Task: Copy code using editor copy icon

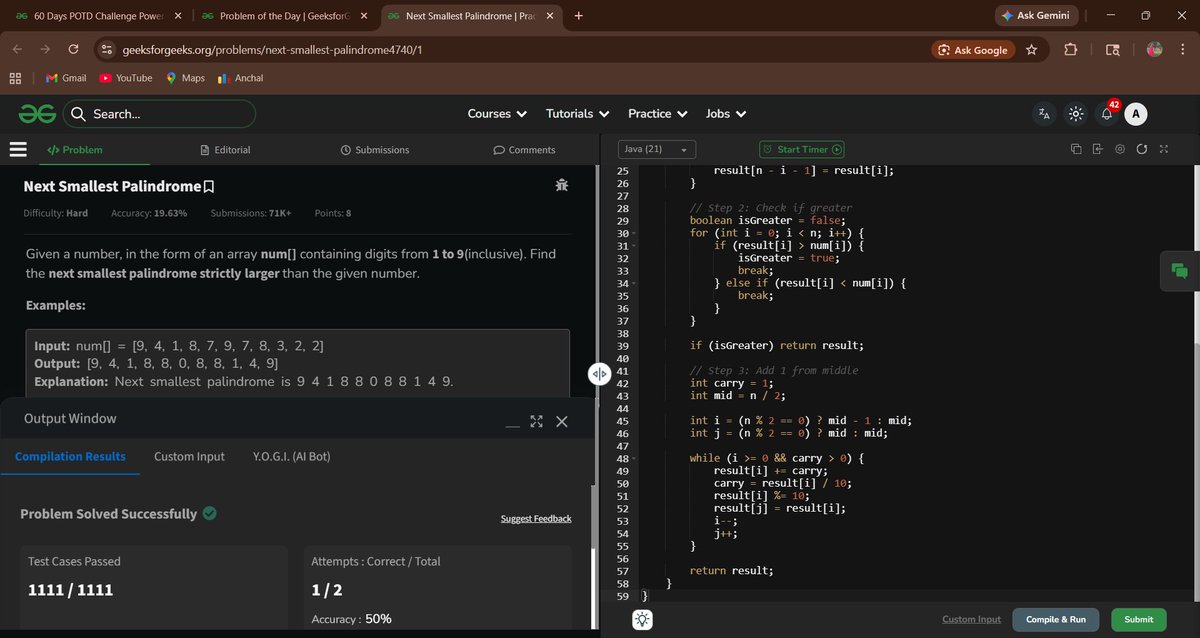Action: (x=1076, y=149)
